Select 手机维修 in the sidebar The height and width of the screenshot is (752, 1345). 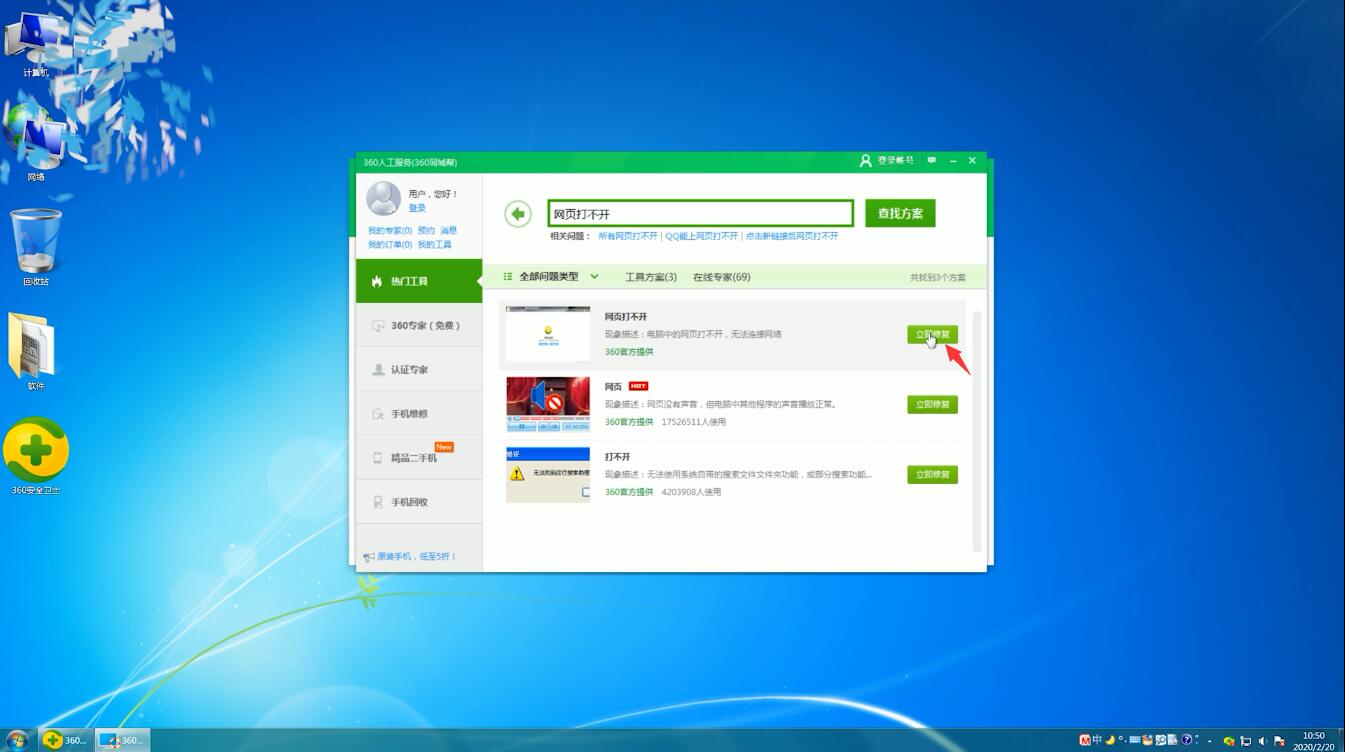pos(419,413)
